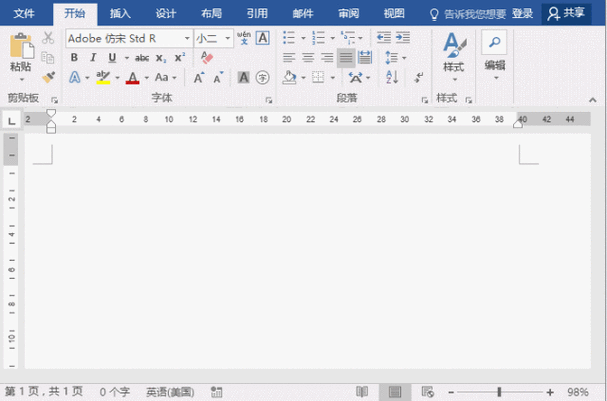
Task: Apply a bulleted list
Action: click(x=289, y=37)
